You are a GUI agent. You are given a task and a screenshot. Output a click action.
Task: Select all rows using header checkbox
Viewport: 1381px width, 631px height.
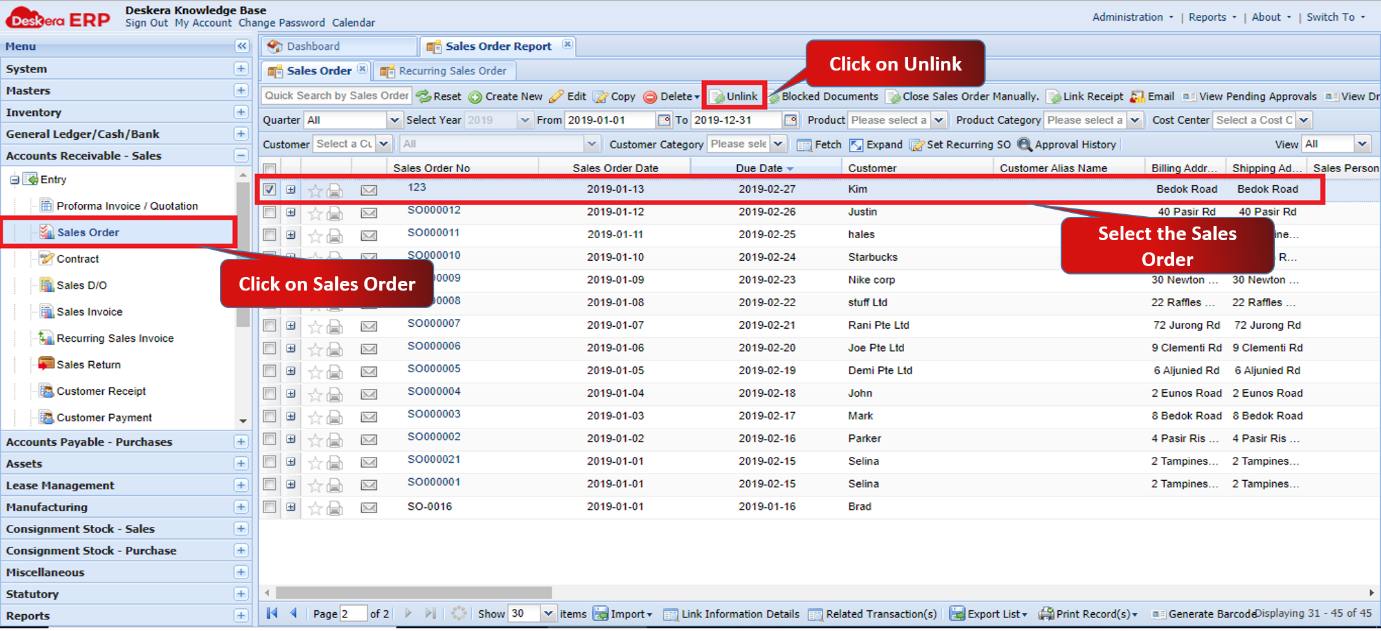coord(270,168)
